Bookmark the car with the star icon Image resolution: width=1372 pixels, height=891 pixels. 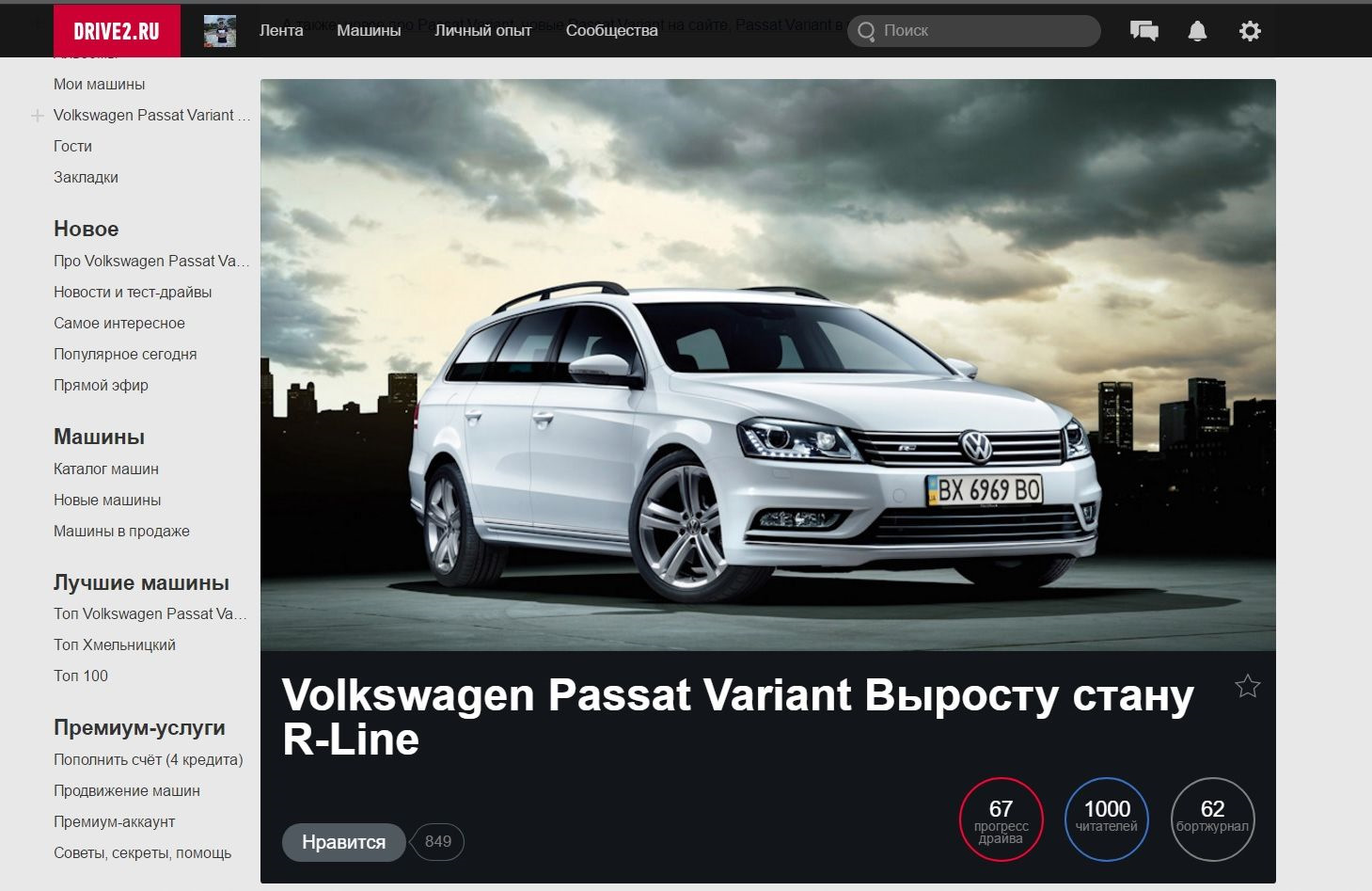1248,686
